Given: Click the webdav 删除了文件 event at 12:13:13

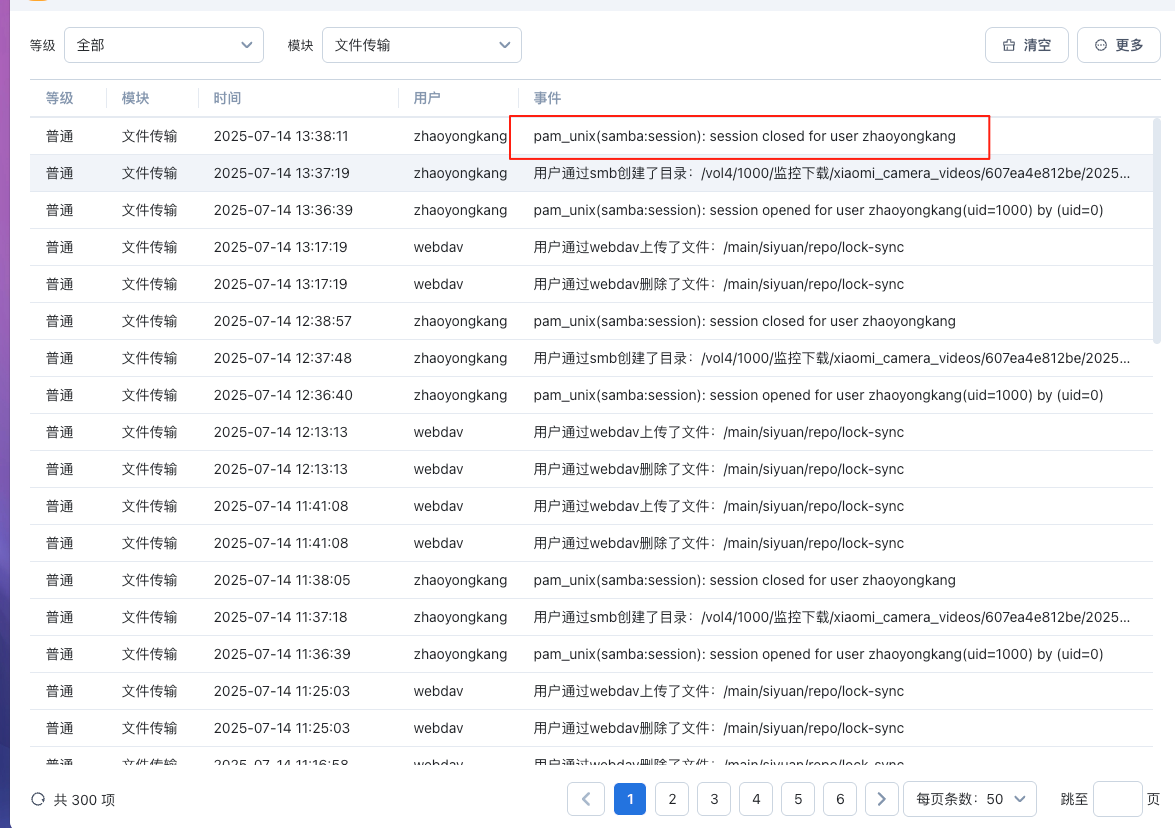Looking at the screenshot, I should [x=719, y=469].
